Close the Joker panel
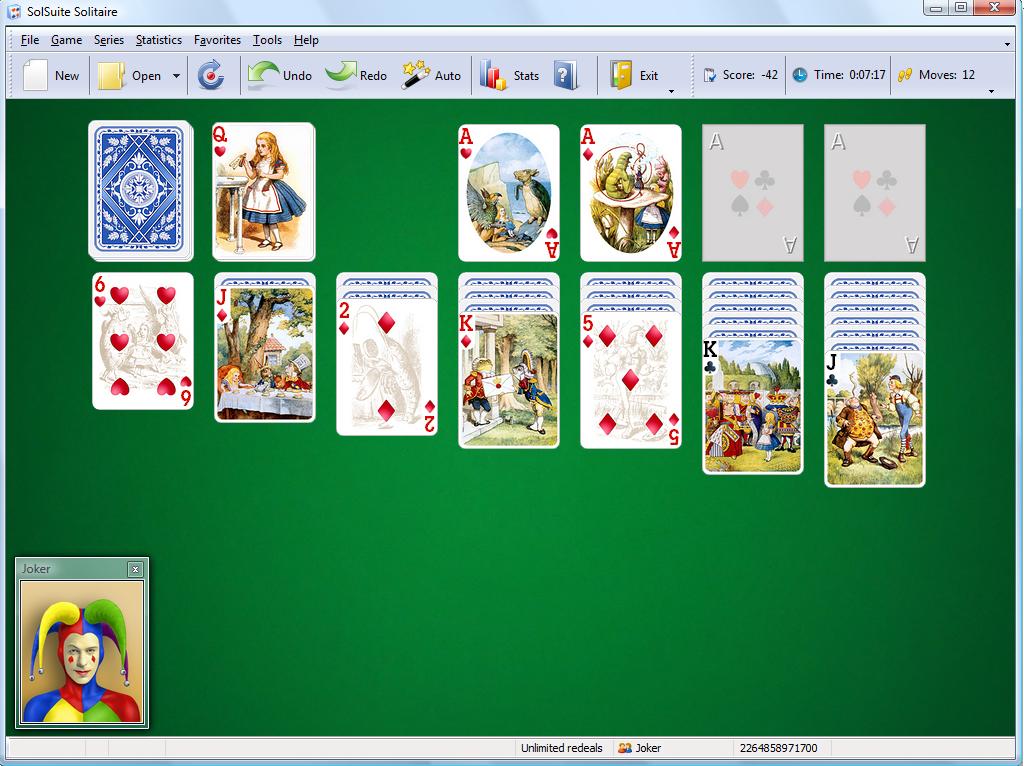 [x=135, y=569]
